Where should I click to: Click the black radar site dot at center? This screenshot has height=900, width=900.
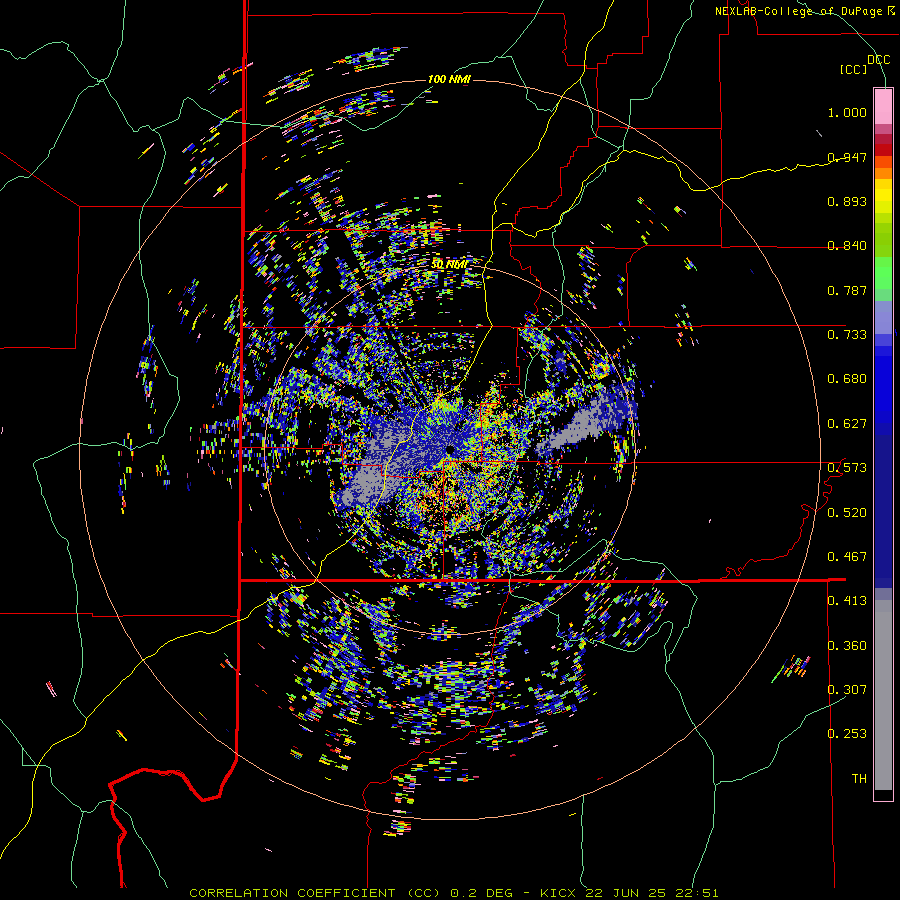pos(451,449)
